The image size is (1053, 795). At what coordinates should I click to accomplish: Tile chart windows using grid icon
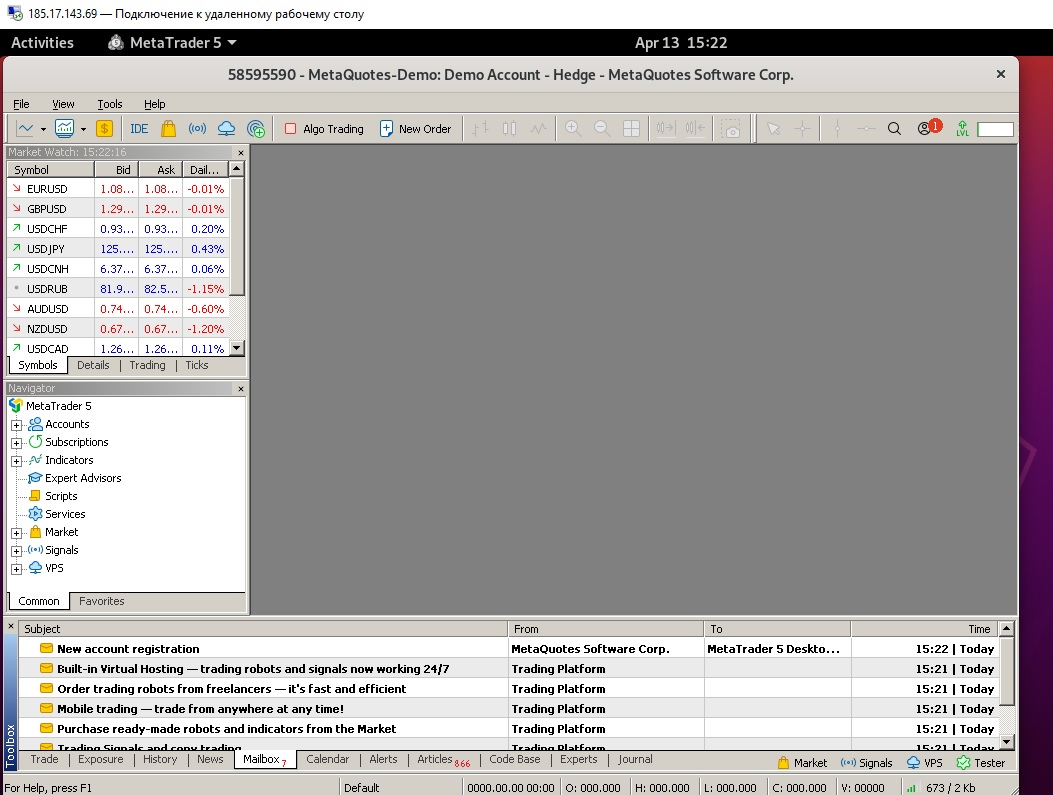coord(631,128)
